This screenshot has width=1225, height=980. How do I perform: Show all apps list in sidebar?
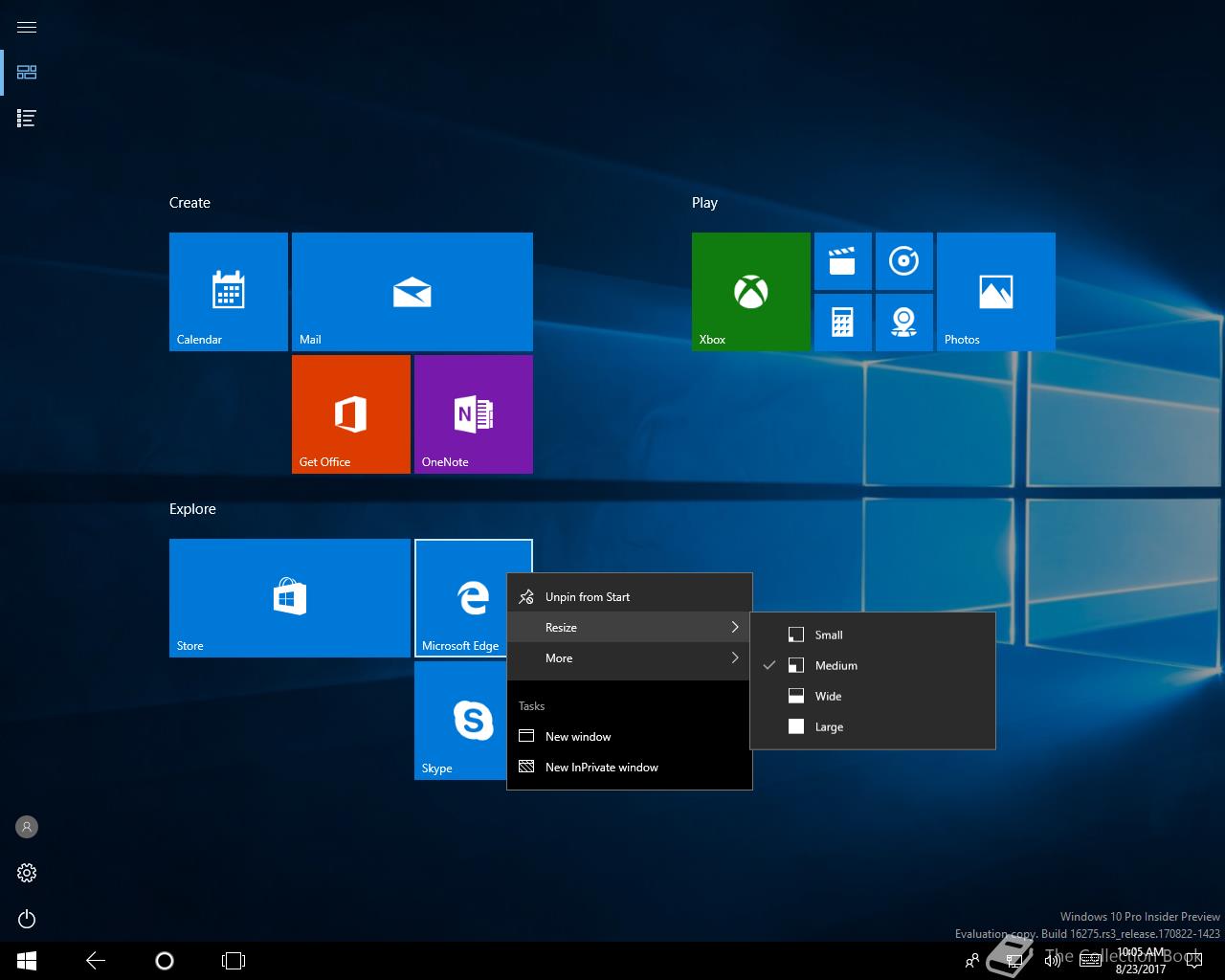[27, 119]
